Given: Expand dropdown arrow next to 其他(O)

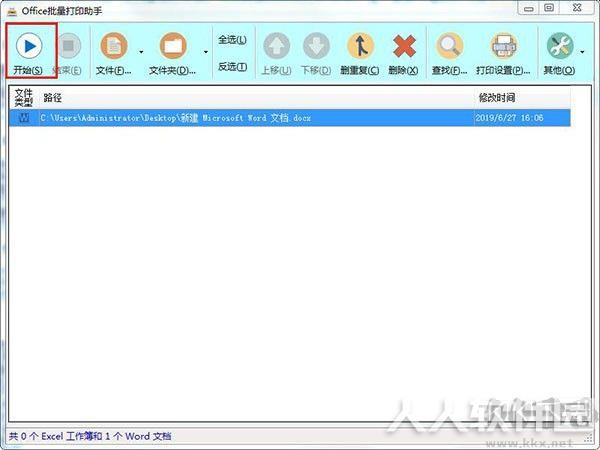Looking at the screenshot, I should point(582,52).
